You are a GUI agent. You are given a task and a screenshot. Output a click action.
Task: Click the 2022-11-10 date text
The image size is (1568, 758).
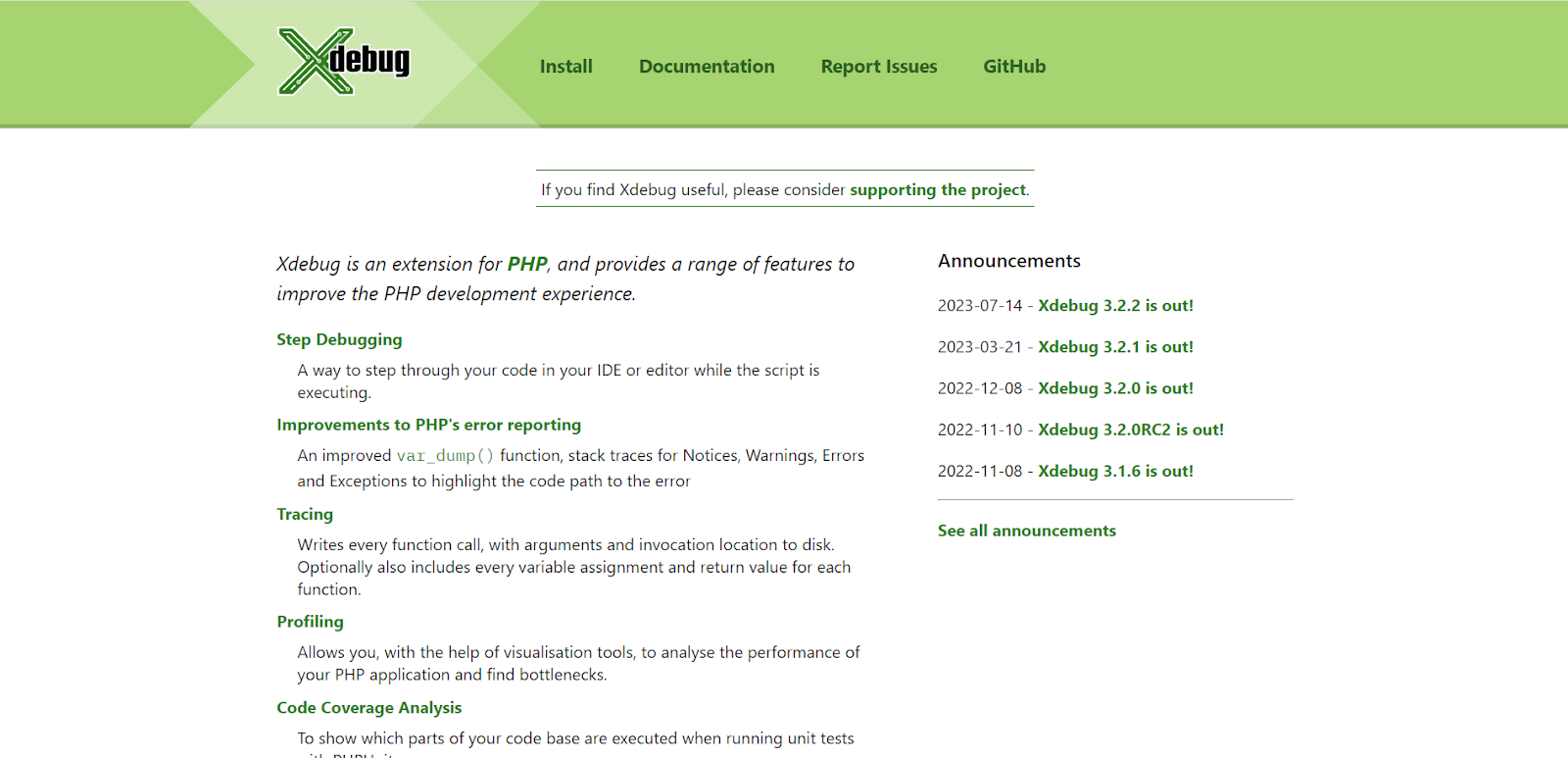[x=979, y=430]
